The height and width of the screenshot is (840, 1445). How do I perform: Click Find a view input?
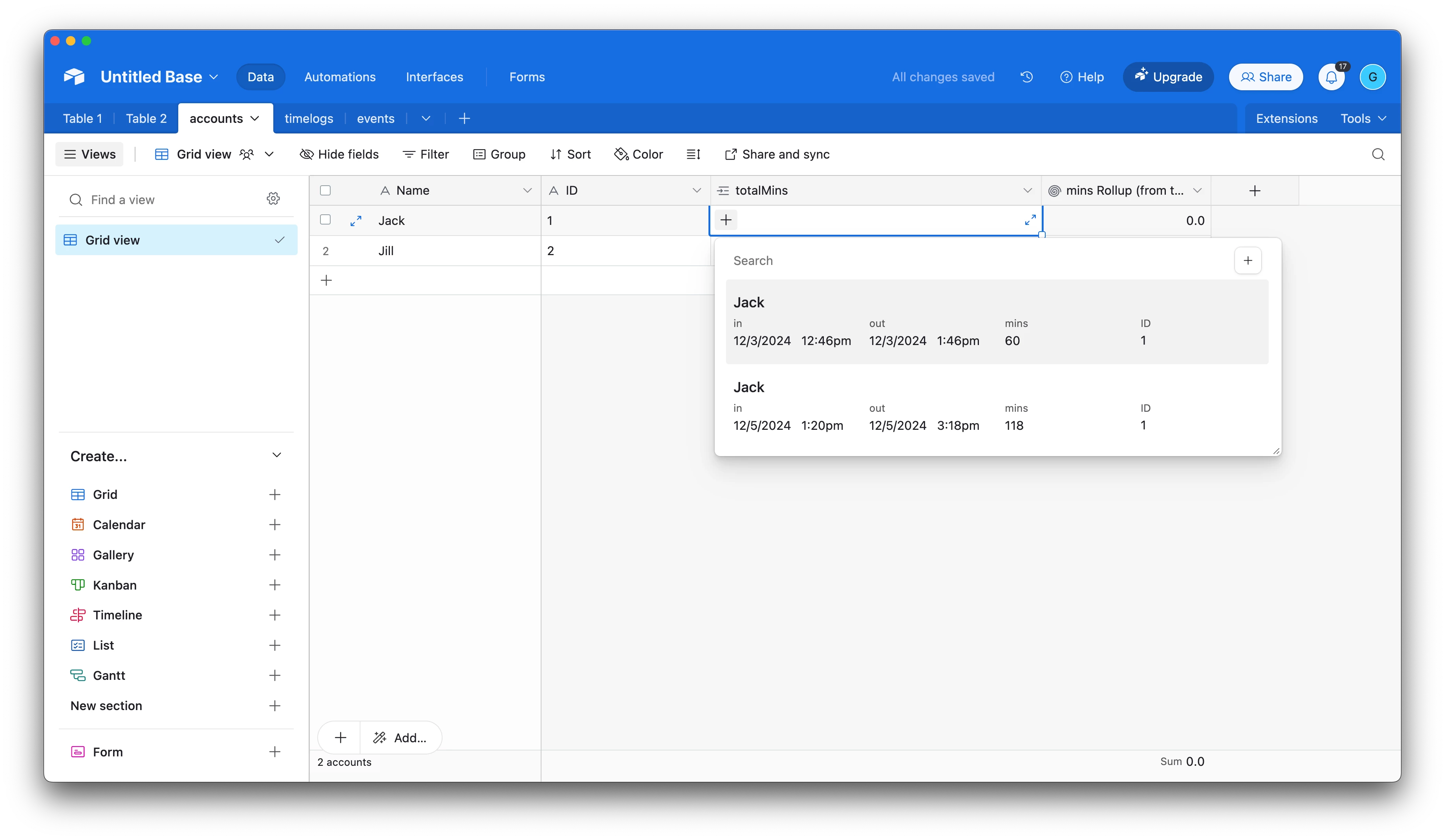[x=172, y=199]
